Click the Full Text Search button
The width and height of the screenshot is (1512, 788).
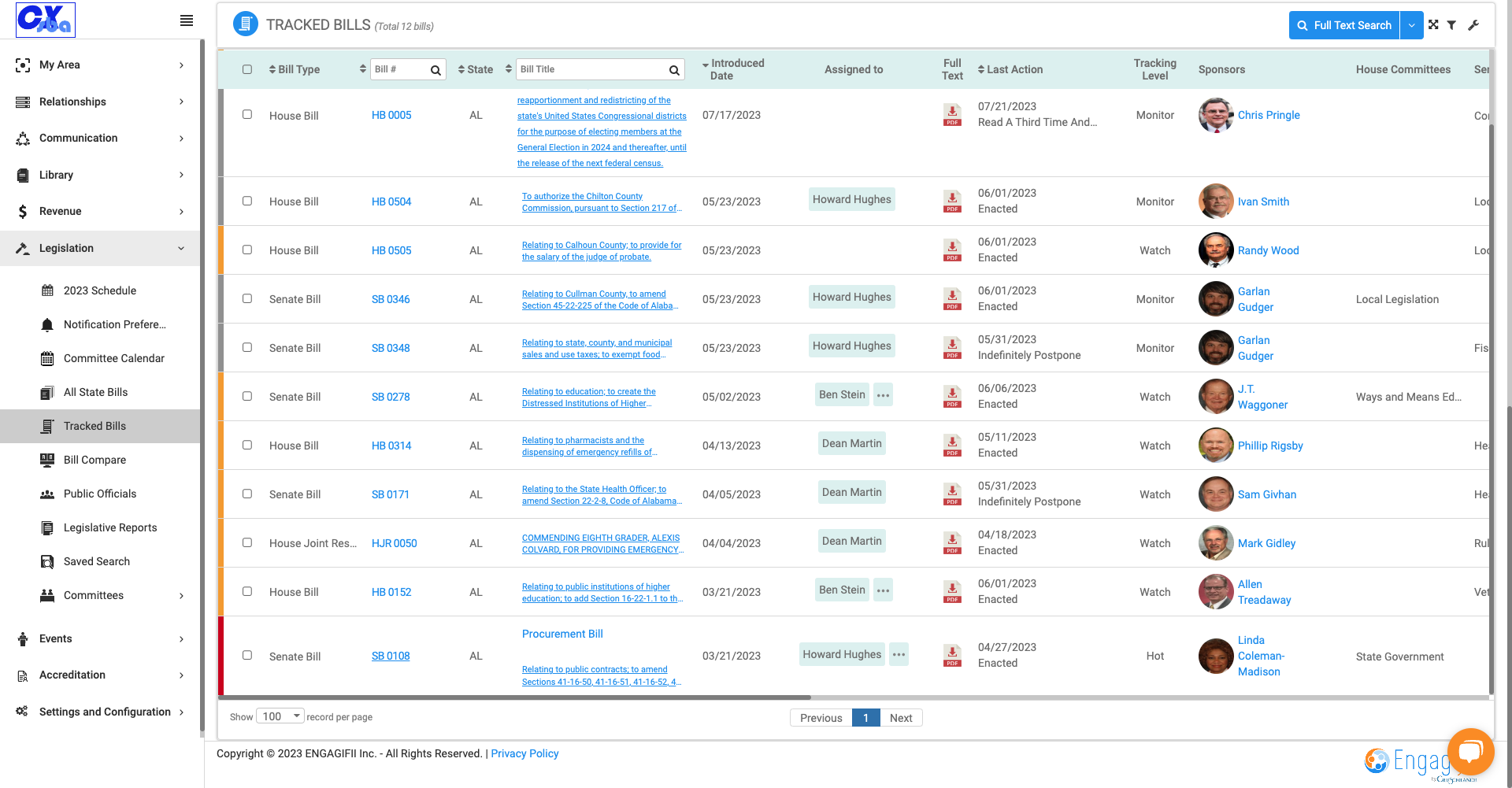point(1344,25)
